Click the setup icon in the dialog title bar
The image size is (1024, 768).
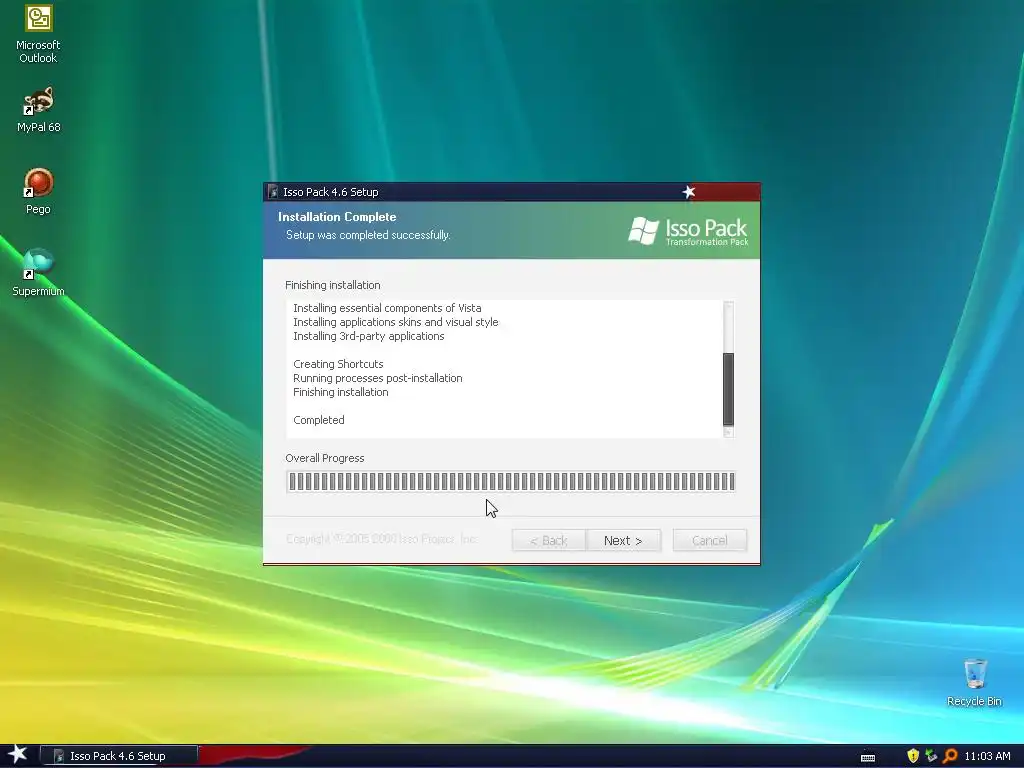click(x=273, y=192)
